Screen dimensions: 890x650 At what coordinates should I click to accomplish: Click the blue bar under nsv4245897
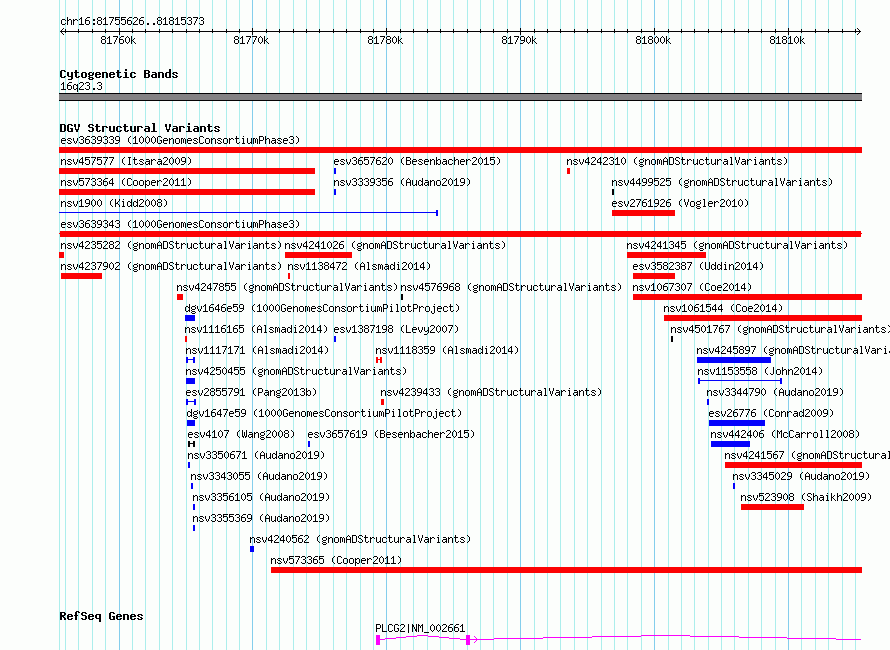point(734,360)
